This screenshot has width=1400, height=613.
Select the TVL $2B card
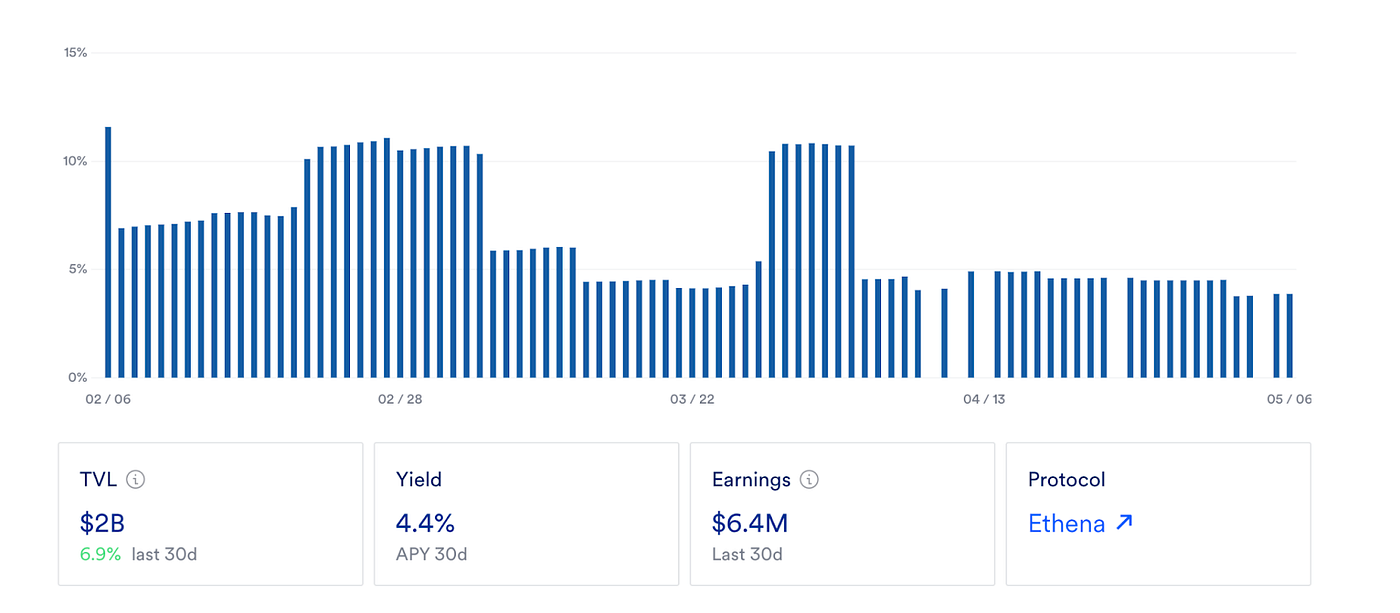pyautogui.click(x=210, y=514)
